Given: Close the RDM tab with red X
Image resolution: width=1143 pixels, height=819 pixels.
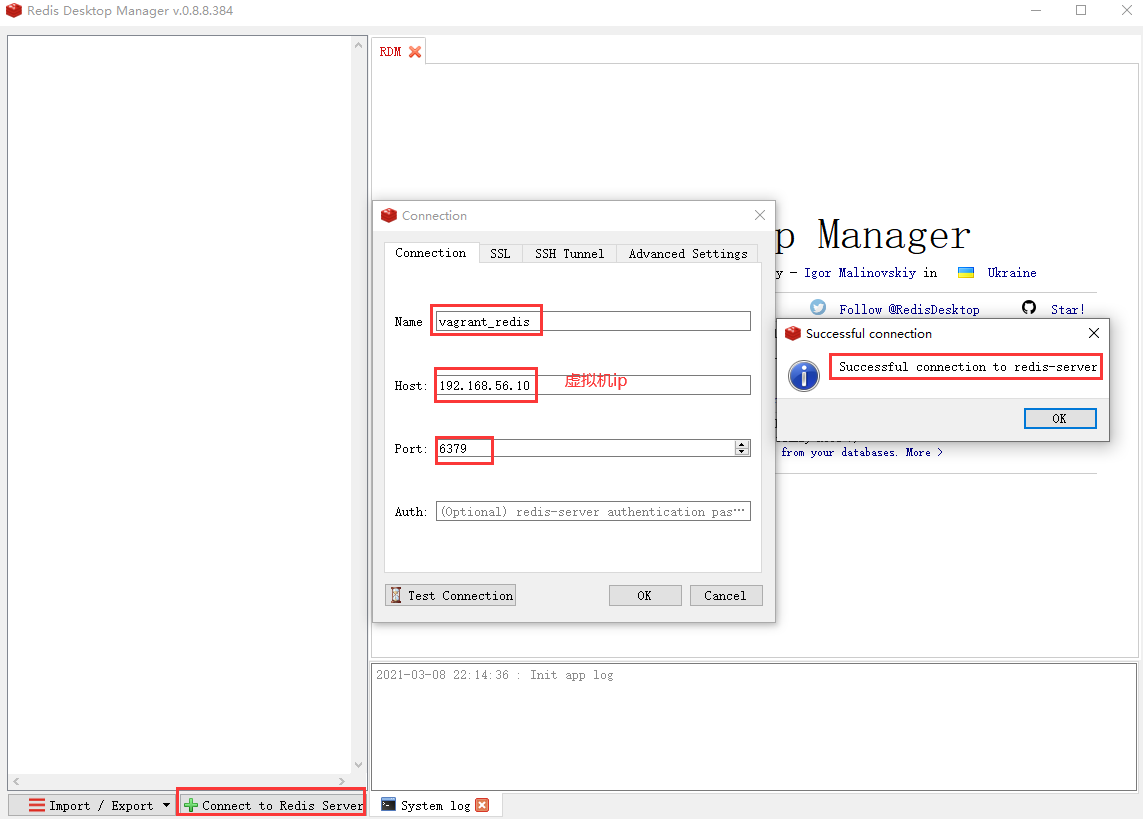Looking at the screenshot, I should [415, 52].
